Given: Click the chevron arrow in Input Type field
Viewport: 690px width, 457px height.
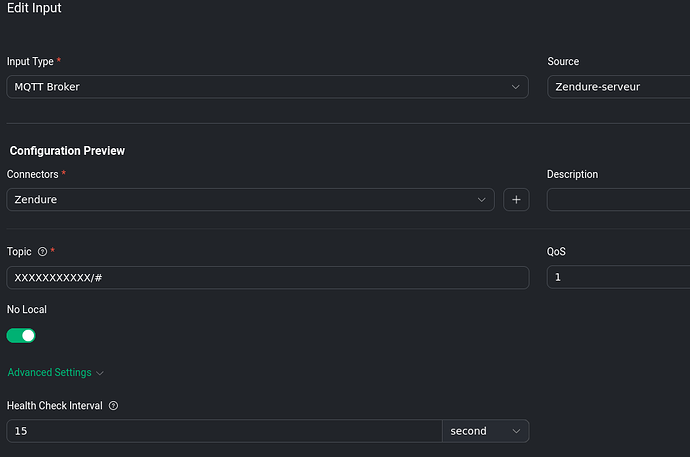Looking at the screenshot, I should [516, 87].
